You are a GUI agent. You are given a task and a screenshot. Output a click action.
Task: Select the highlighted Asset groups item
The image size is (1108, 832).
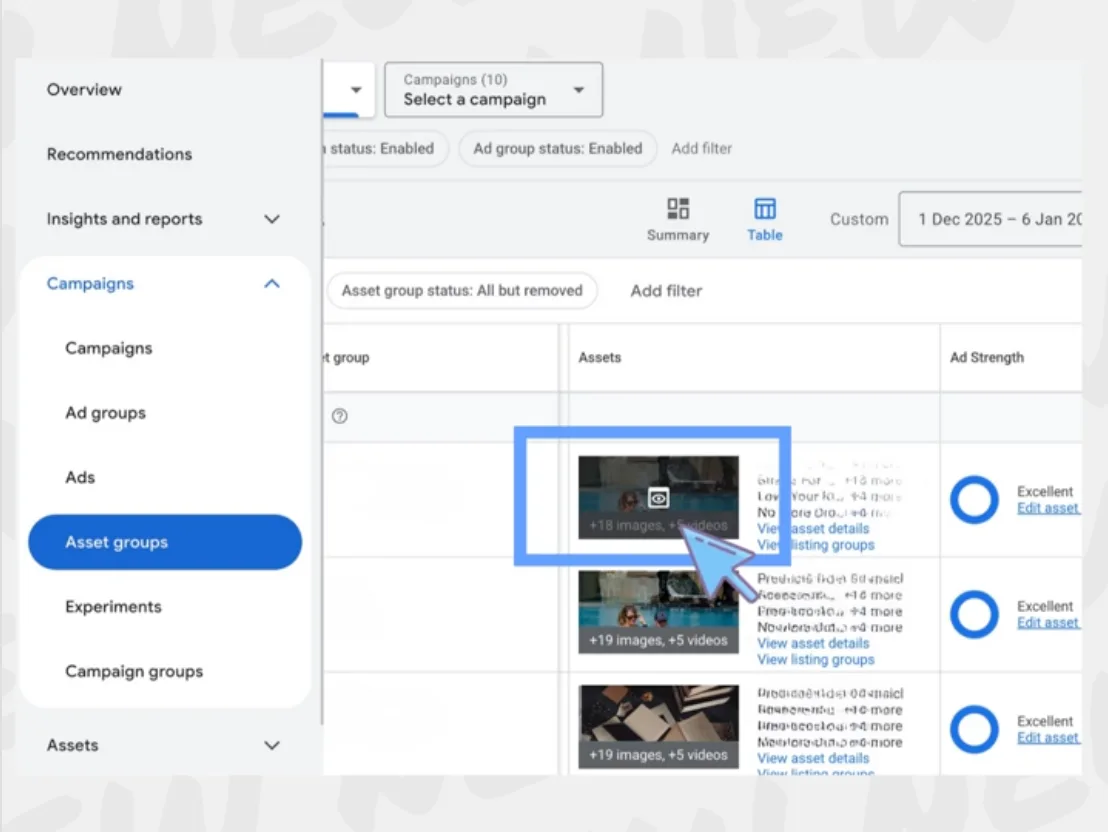point(165,542)
